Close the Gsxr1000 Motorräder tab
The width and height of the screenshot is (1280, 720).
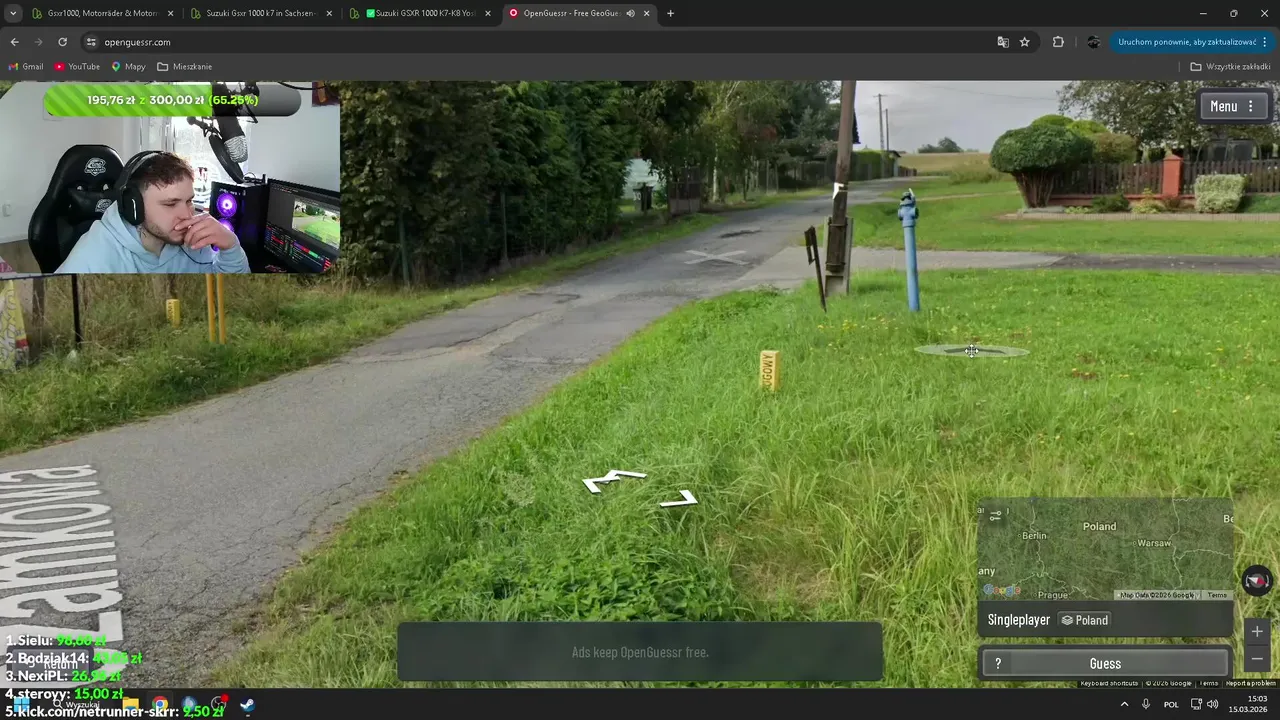click(x=170, y=13)
